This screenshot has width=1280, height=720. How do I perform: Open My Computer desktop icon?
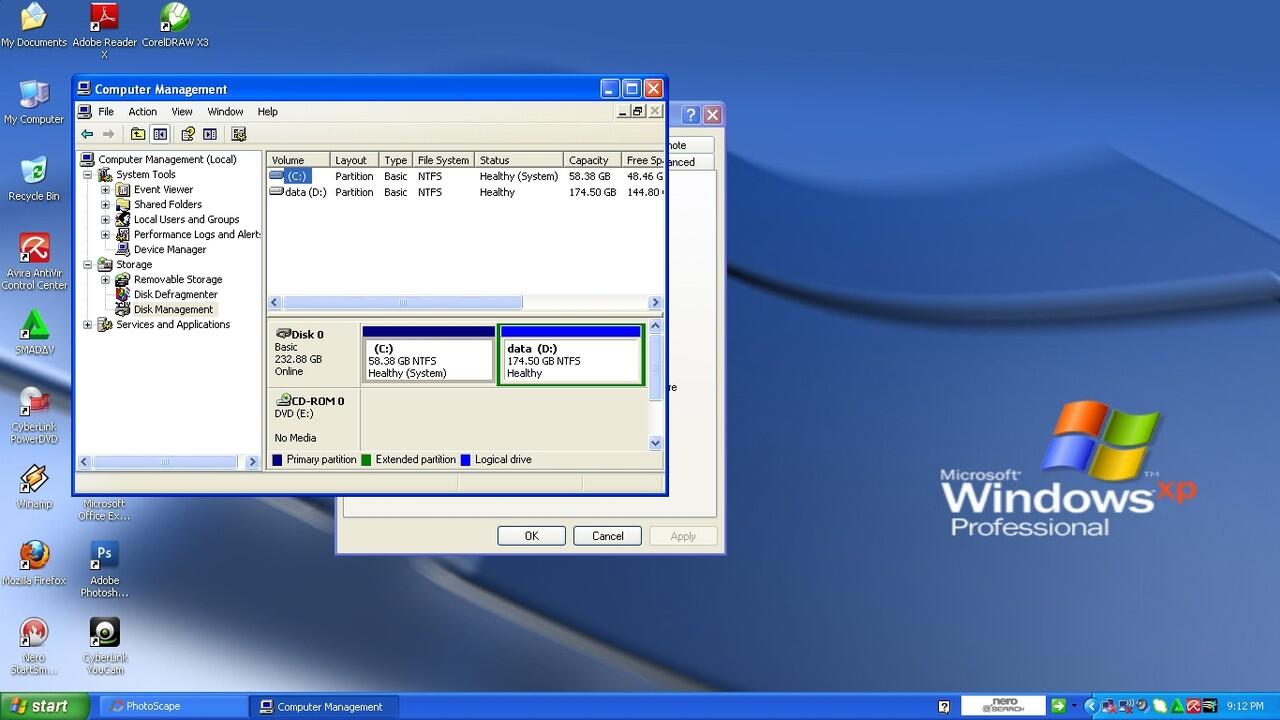34,102
